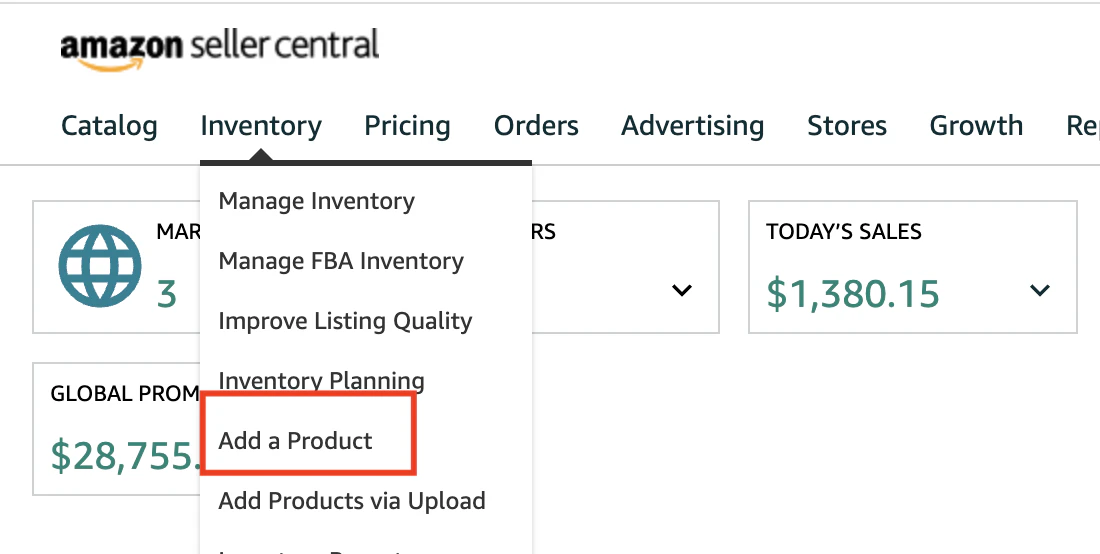Open the Advertising menu

[x=692, y=126]
